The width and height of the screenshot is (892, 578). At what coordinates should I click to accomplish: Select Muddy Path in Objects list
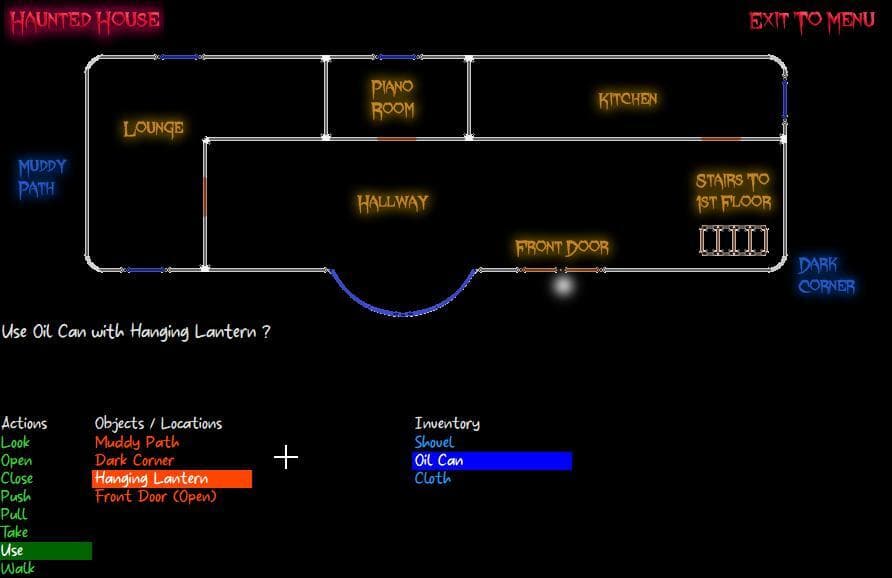(x=137, y=442)
